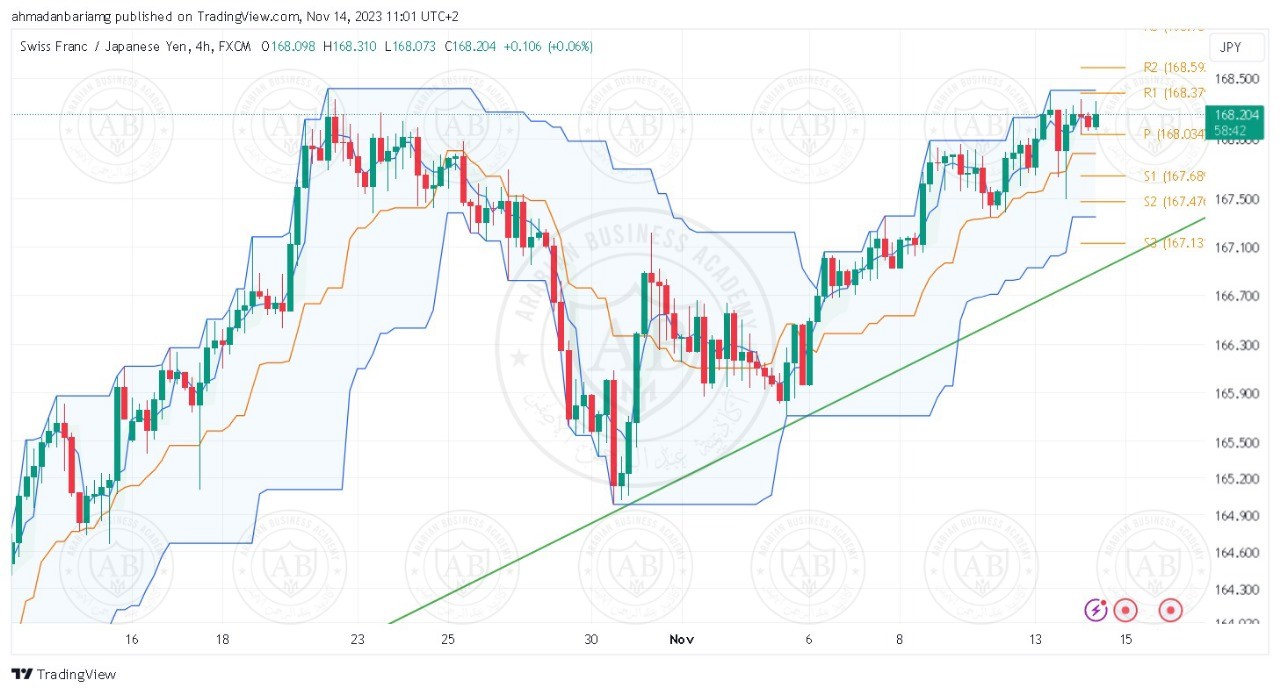Screen dimensions: 1280x694
Task: Click the 13 date label on the time axis
Action: pos(1035,639)
